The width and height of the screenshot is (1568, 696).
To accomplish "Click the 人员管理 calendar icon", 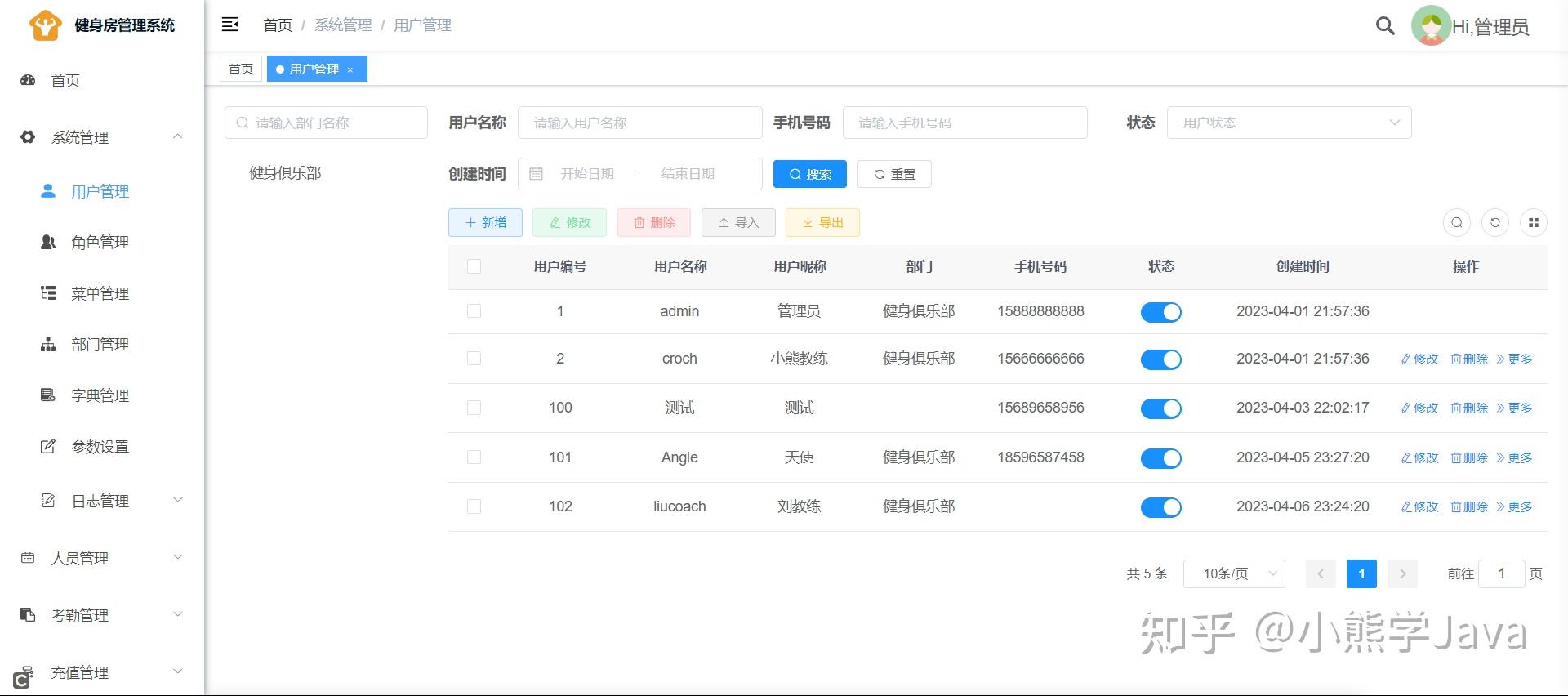I will pyautogui.click(x=28, y=558).
